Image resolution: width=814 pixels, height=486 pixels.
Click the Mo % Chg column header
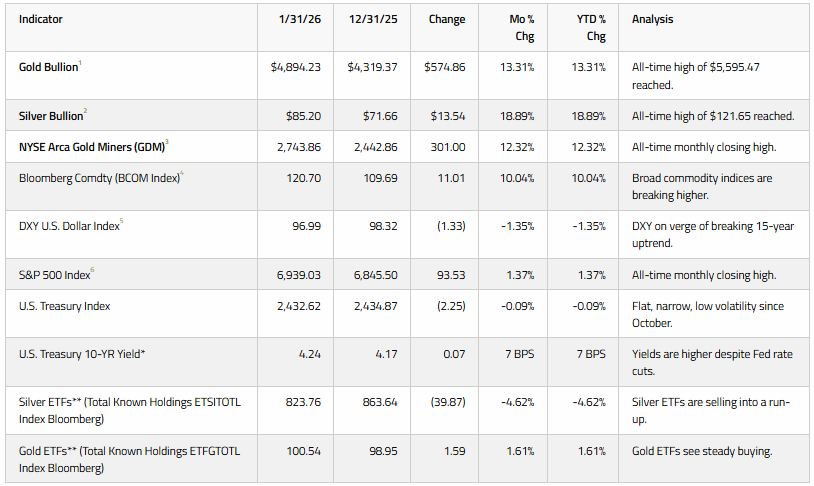522,28
